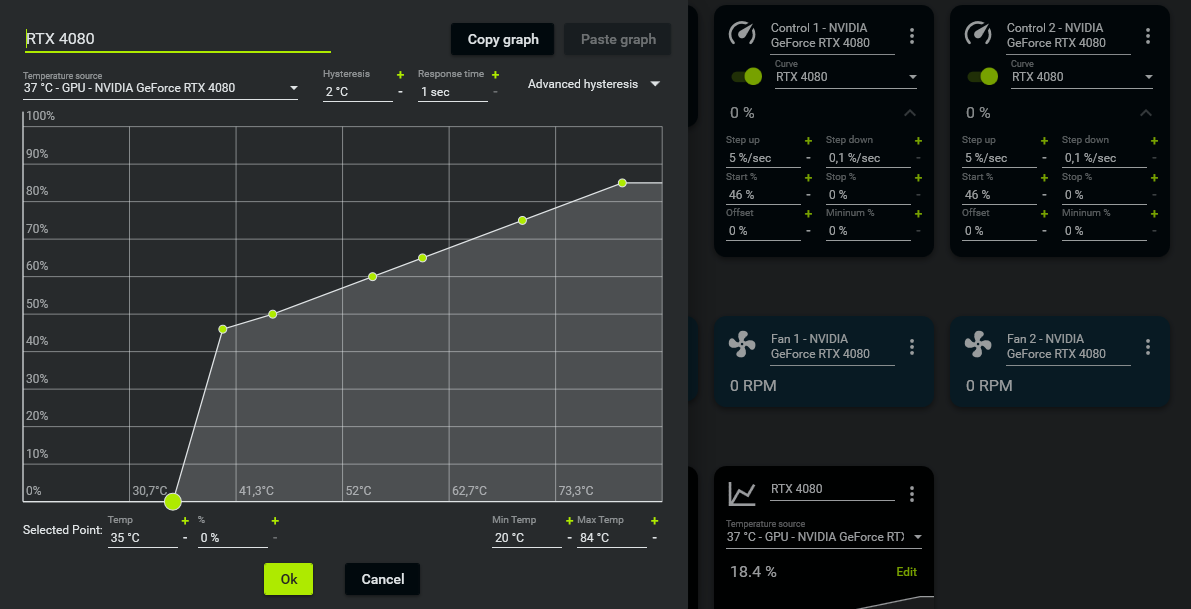
Task: Click the selected point Temp 35 °C field
Action: pos(143,538)
